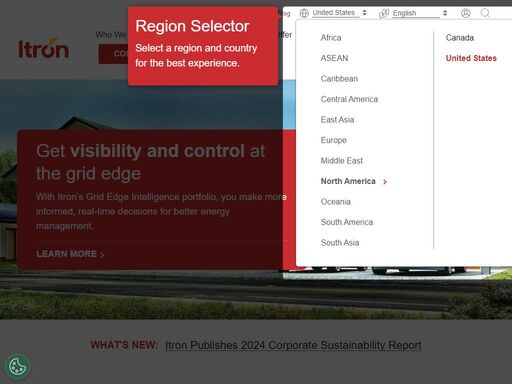Click the hero headline about grid edge
Image resolution: width=512 pixels, height=384 pixels.
point(151,162)
